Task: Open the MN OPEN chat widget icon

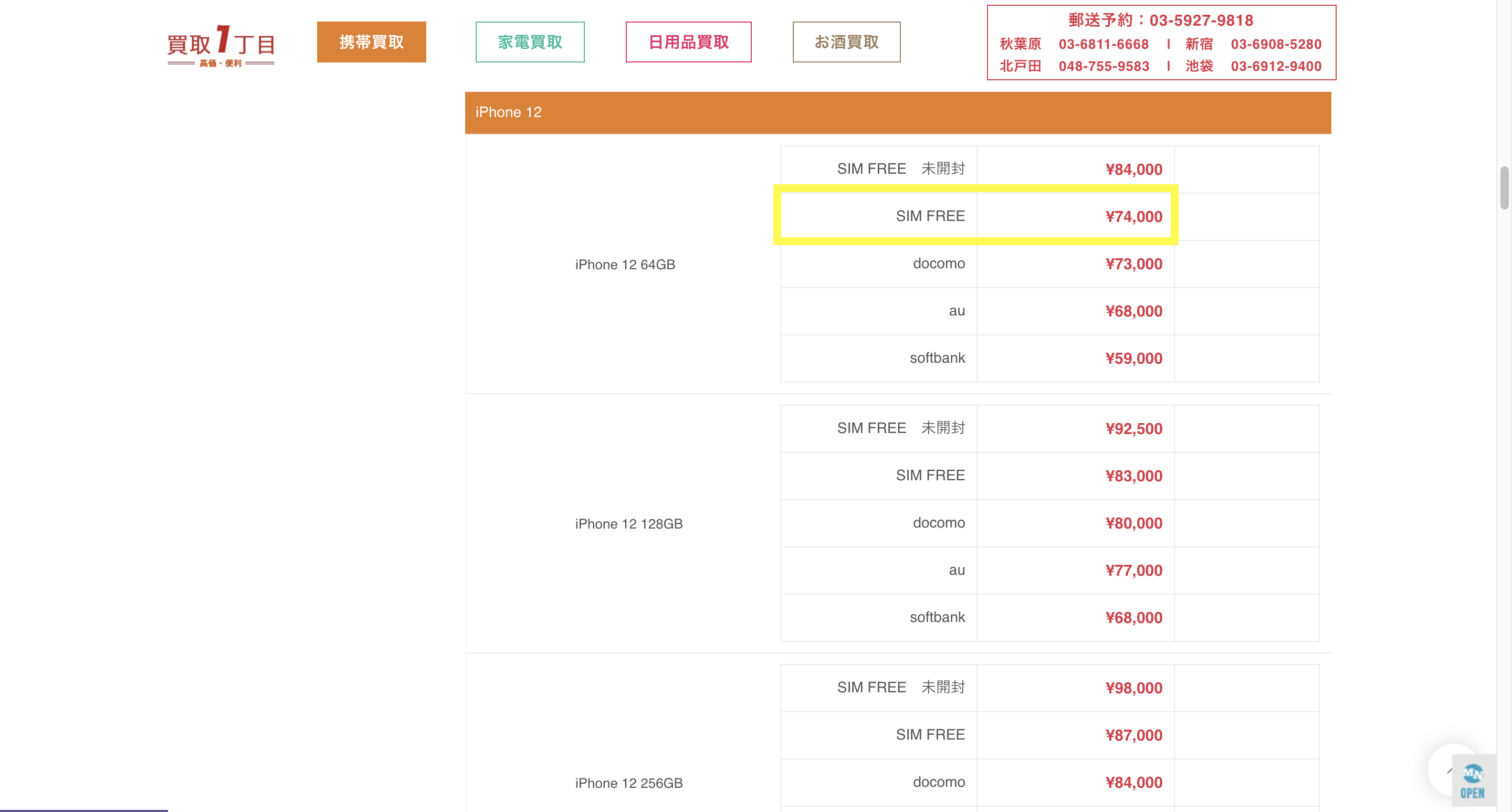Action: tap(1473, 781)
